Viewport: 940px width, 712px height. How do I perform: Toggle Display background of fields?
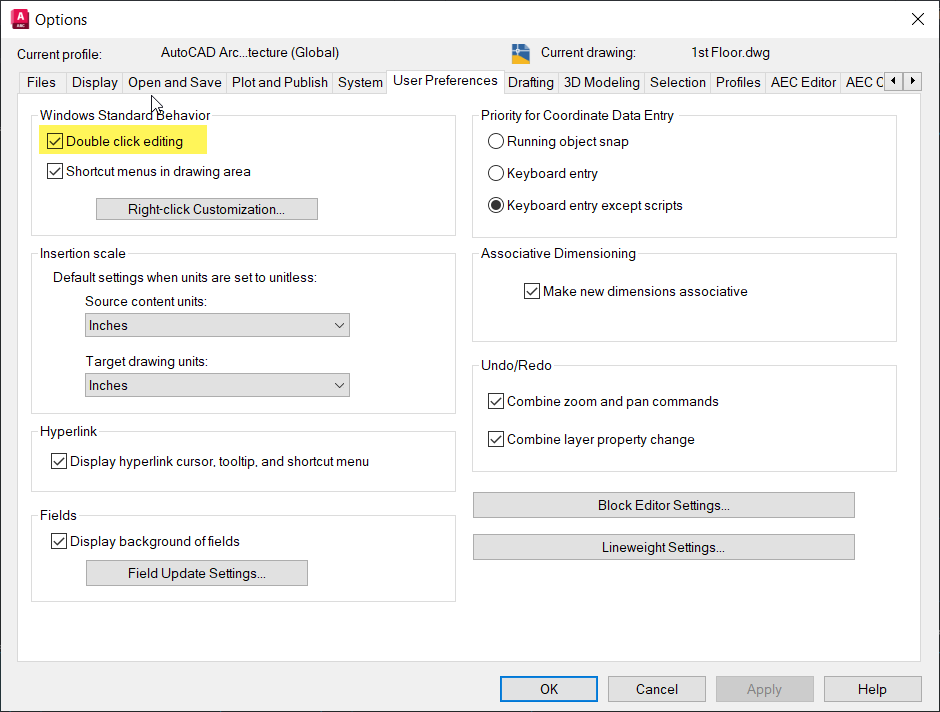point(58,541)
